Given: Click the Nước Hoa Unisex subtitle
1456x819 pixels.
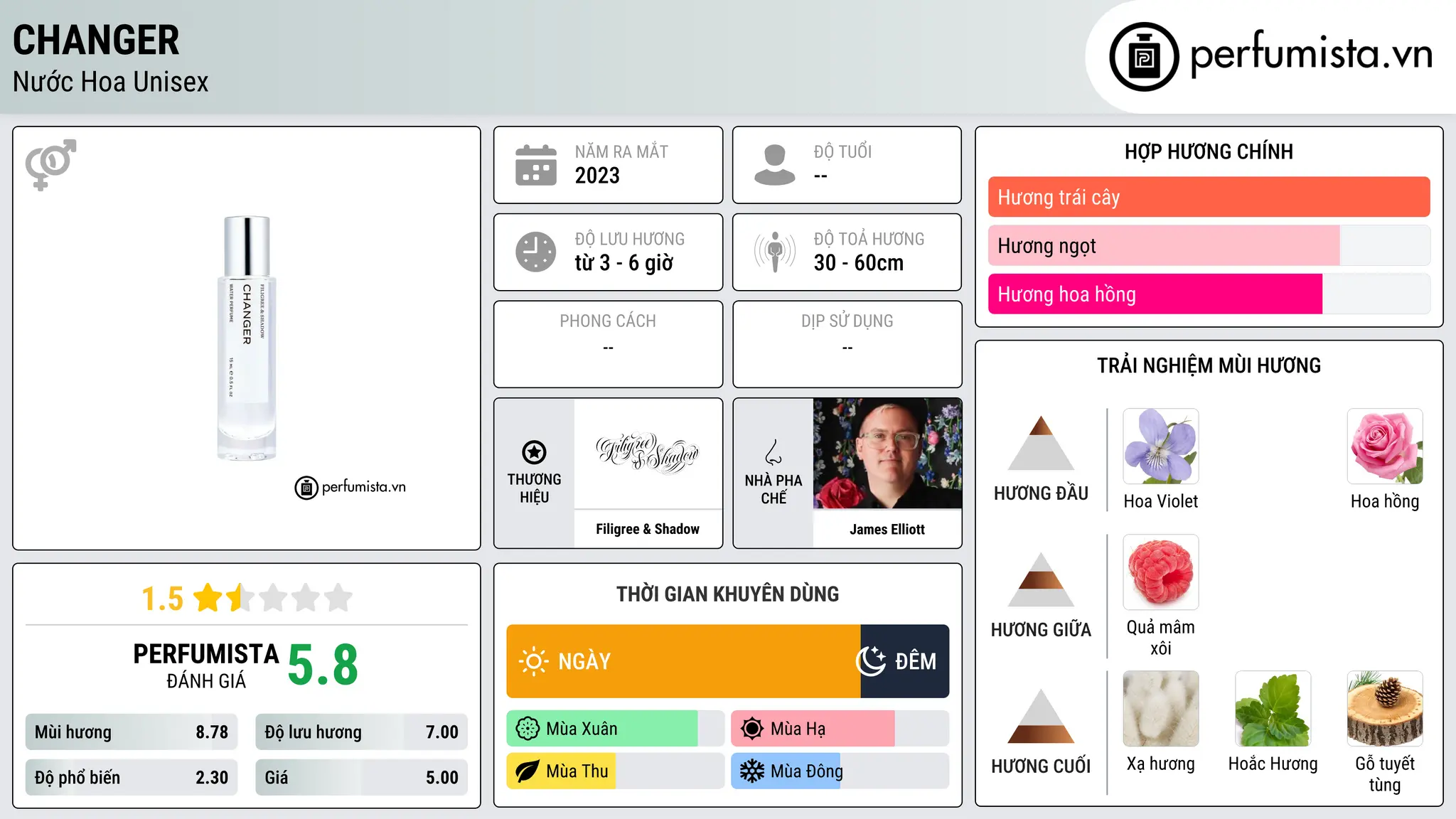Looking at the screenshot, I should [110, 82].
